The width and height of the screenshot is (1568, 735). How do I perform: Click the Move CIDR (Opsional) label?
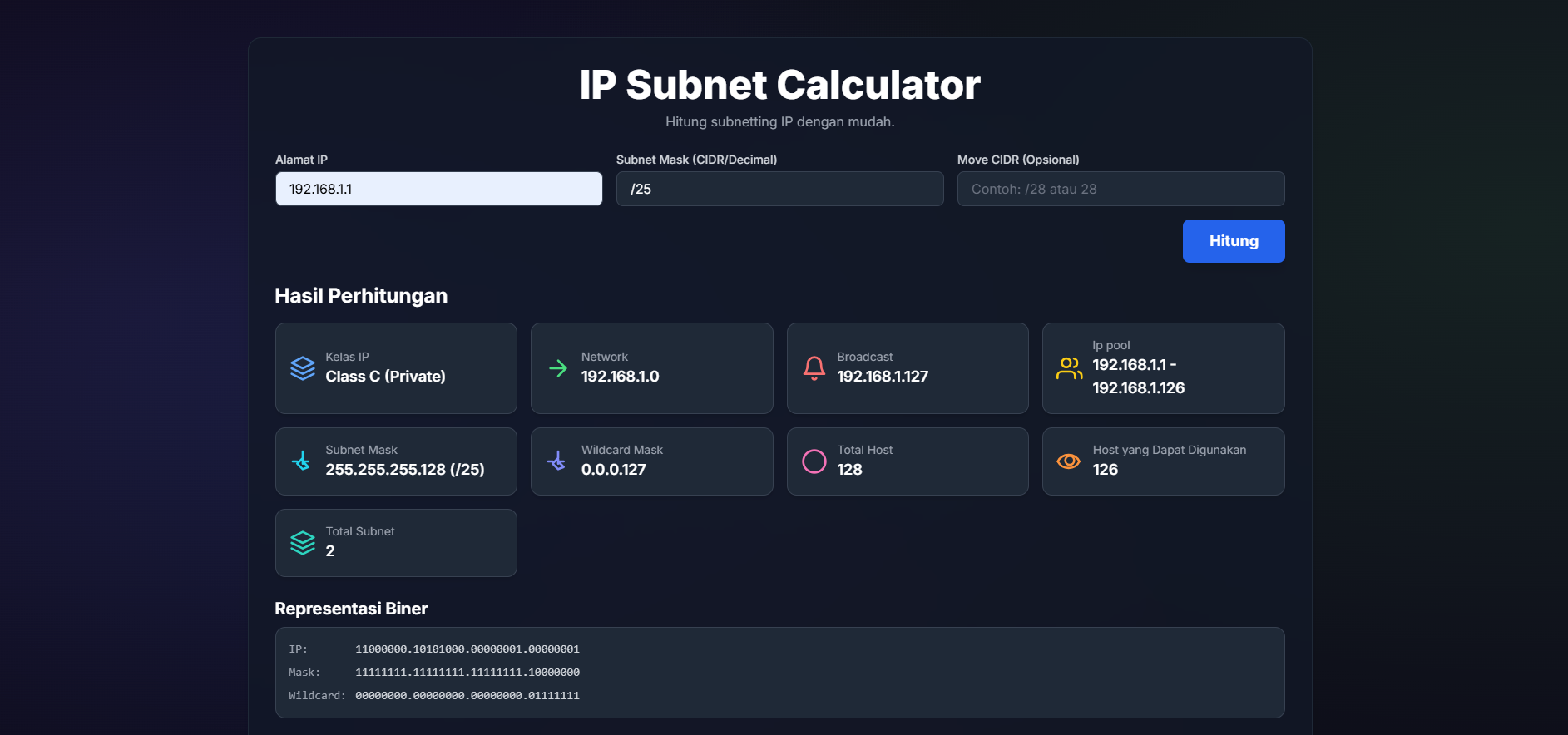coord(1018,160)
